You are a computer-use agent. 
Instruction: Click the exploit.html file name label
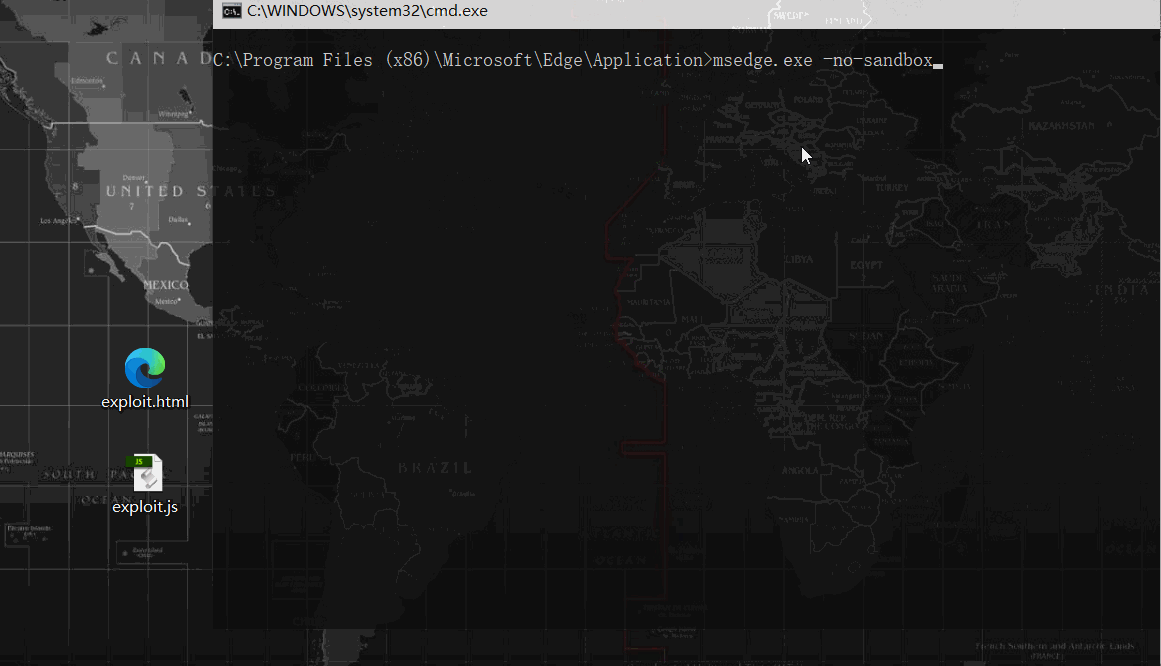pos(145,402)
